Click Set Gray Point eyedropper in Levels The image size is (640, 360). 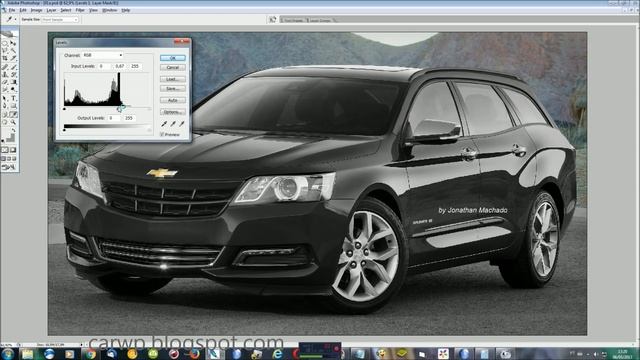point(173,123)
